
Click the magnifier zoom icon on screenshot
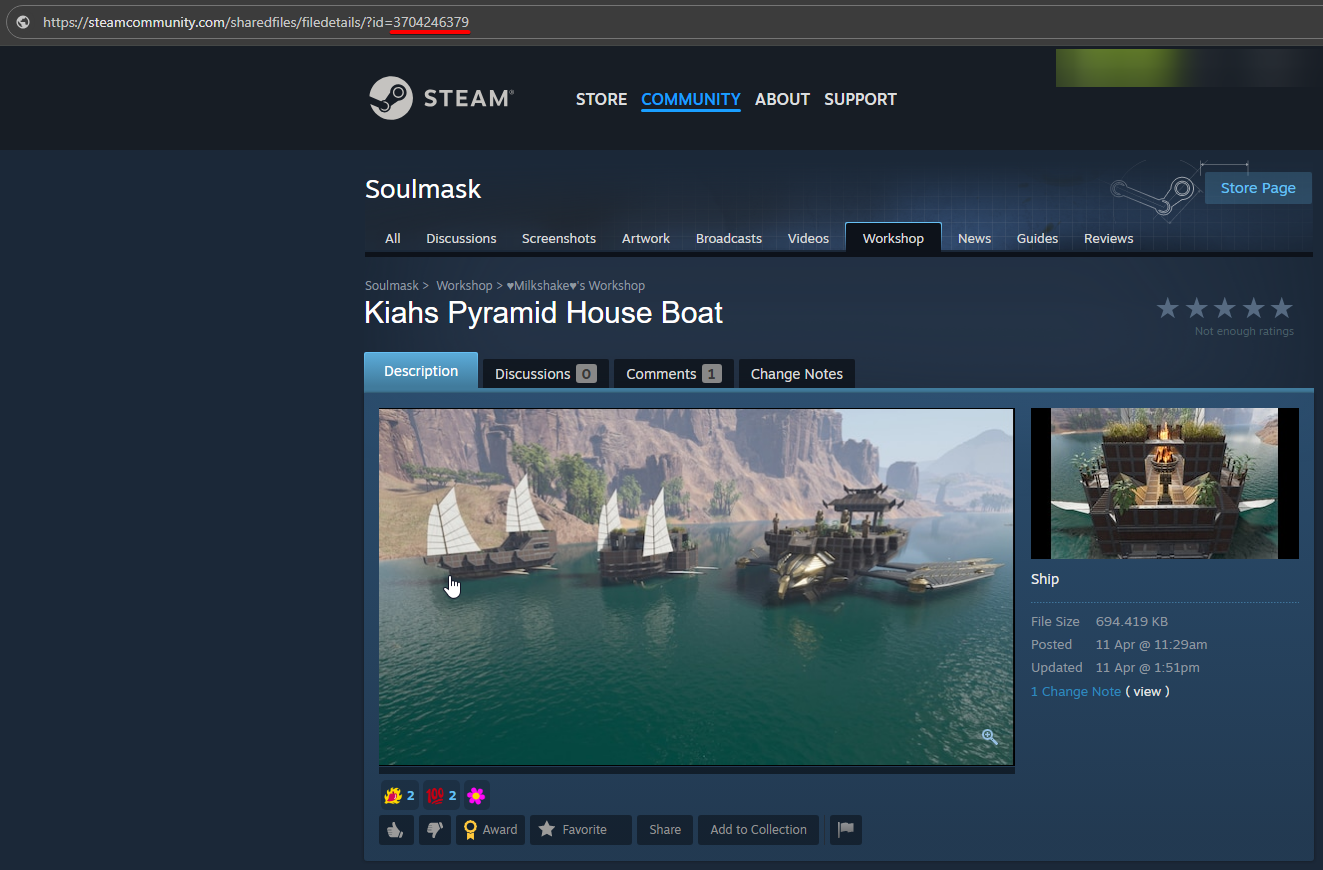coord(989,737)
